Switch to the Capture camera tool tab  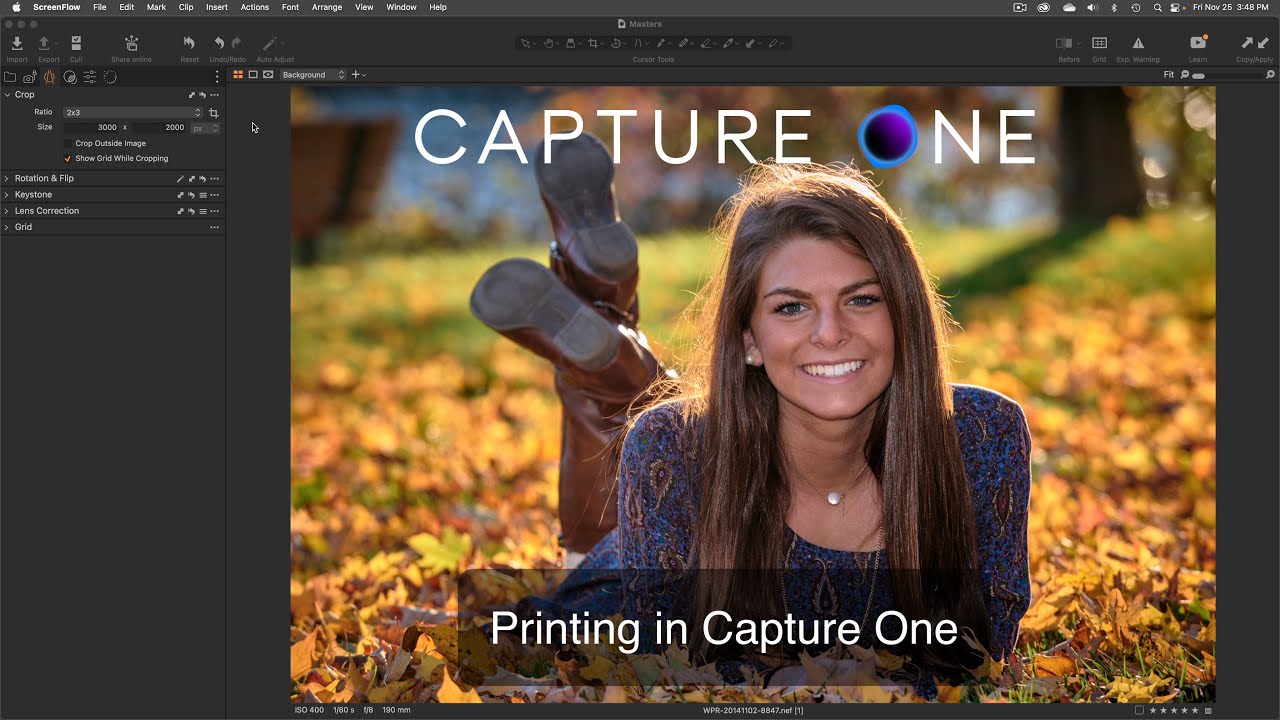click(x=30, y=77)
